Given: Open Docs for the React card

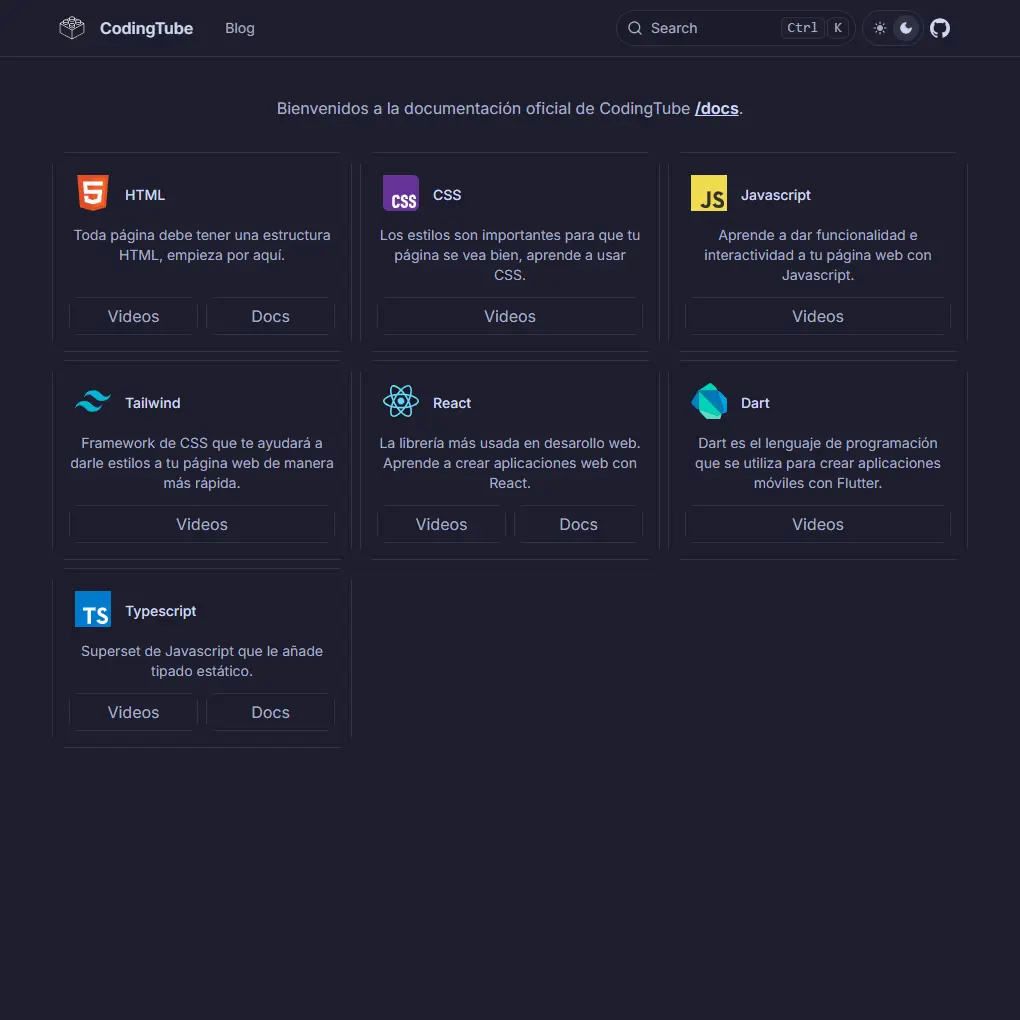Looking at the screenshot, I should point(578,523).
